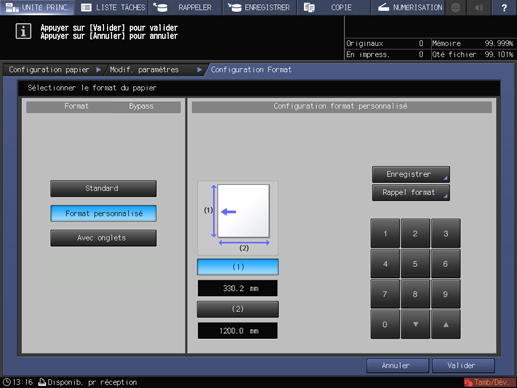
Task: Go back to Modif. paramètres breadcrumb
Action: tap(144, 70)
